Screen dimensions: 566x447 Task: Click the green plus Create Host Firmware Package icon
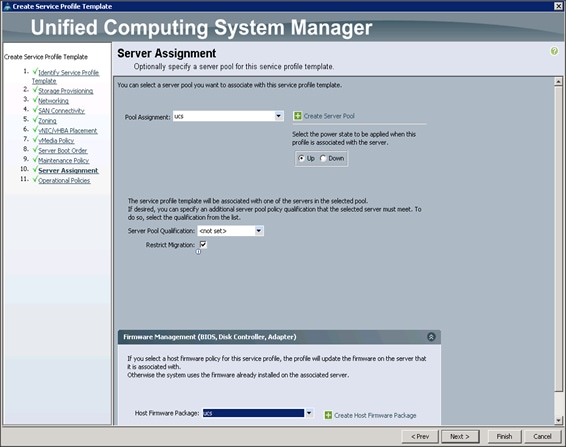[x=328, y=415]
